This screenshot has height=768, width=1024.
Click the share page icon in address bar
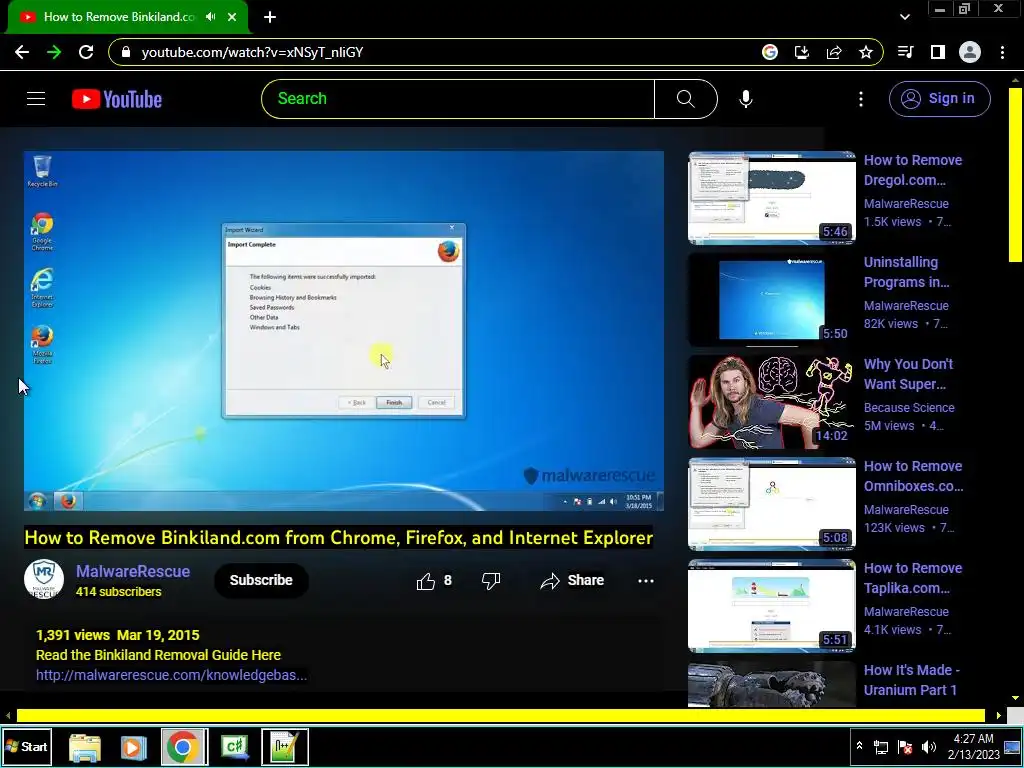(x=834, y=52)
